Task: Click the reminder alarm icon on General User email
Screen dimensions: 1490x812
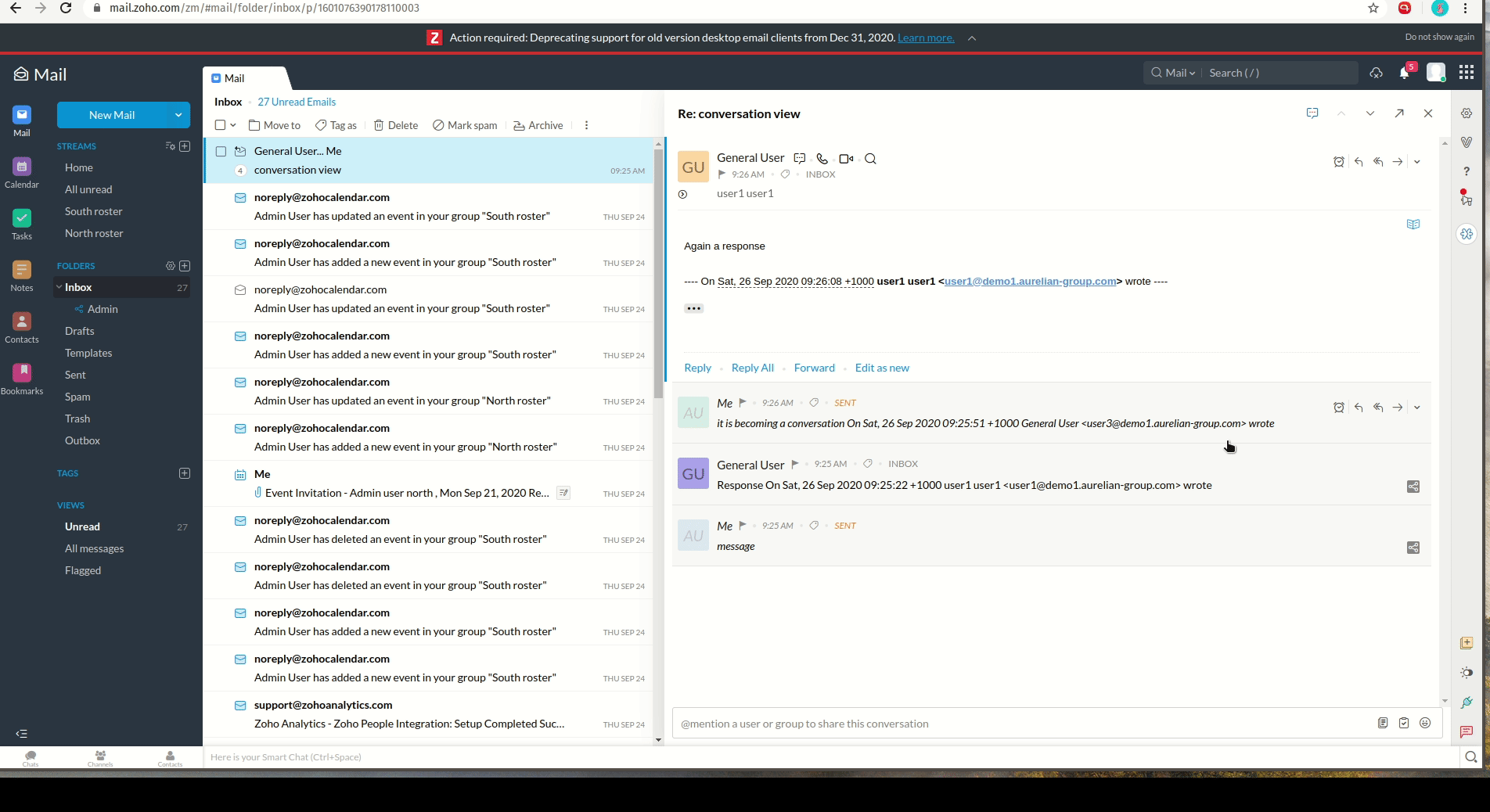Action: (1339, 162)
